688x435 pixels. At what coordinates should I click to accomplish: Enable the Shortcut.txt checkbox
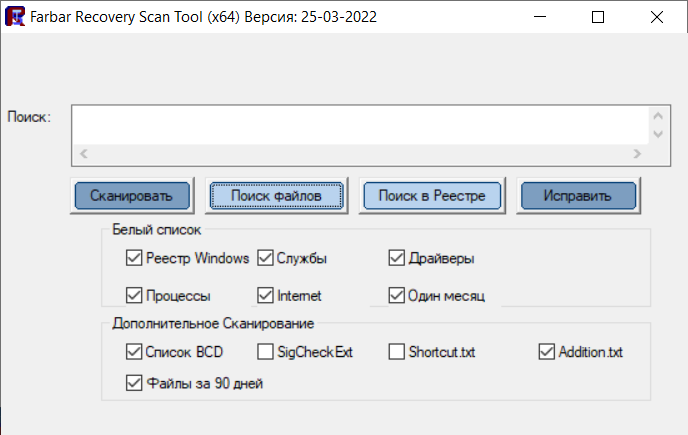pyautogui.click(x=397, y=352)
